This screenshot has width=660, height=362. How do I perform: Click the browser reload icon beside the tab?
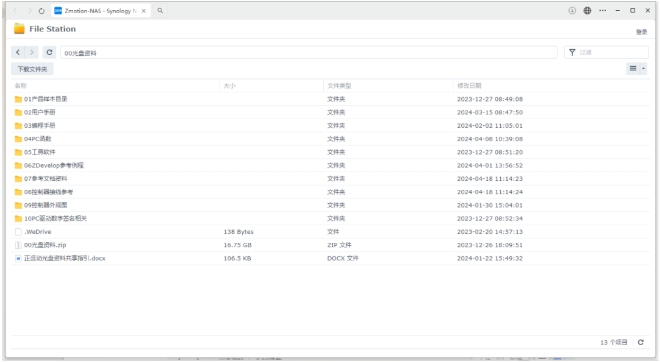tap(42, 11)
